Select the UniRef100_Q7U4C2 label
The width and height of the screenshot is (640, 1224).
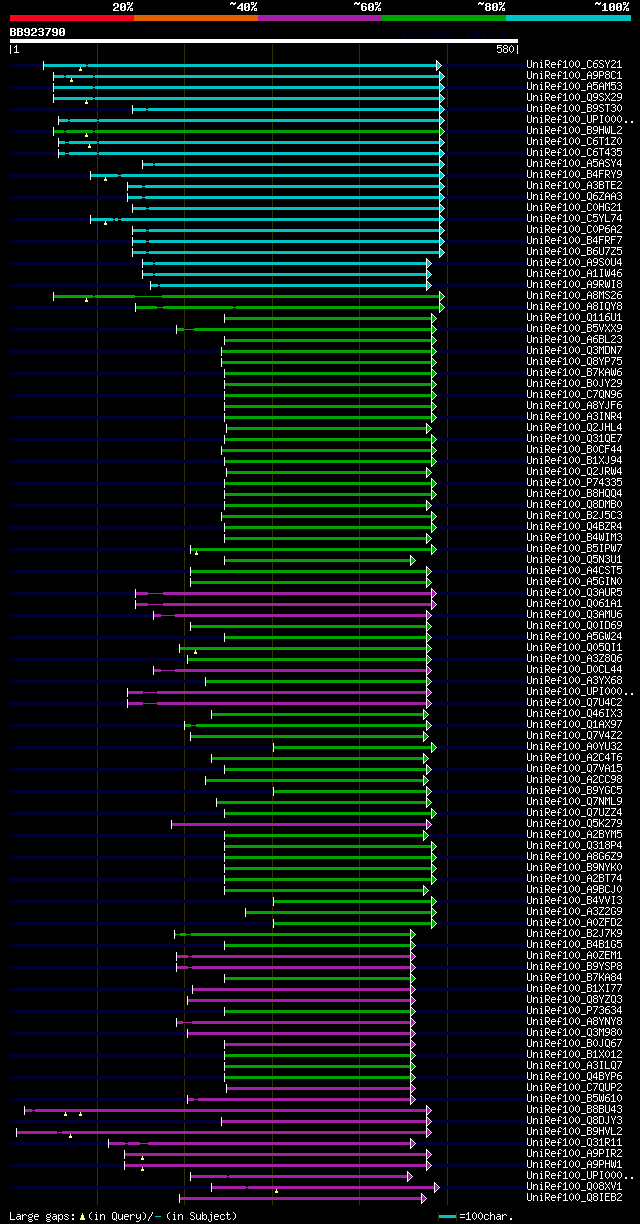[574, 702]
